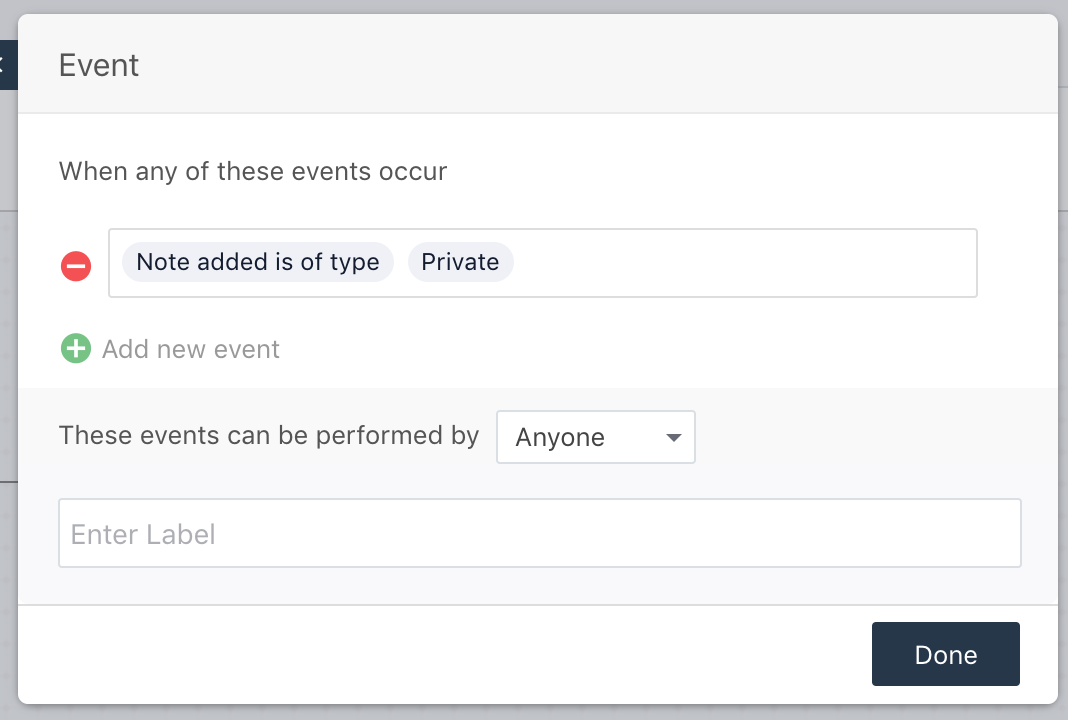The image size is (1068, 720).
Task: Select the green add icon next to Add new event
Action: point(75,348)
